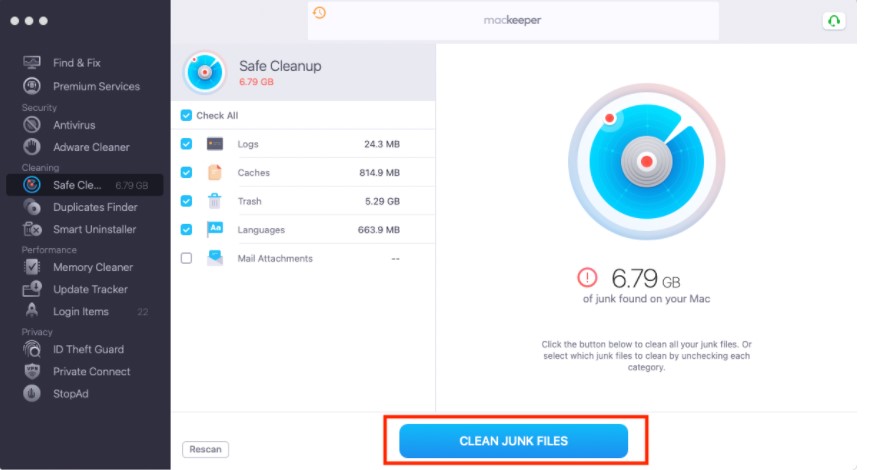Click the Mail Attachments row label
The image size is (877, 470).
point(275,258)
